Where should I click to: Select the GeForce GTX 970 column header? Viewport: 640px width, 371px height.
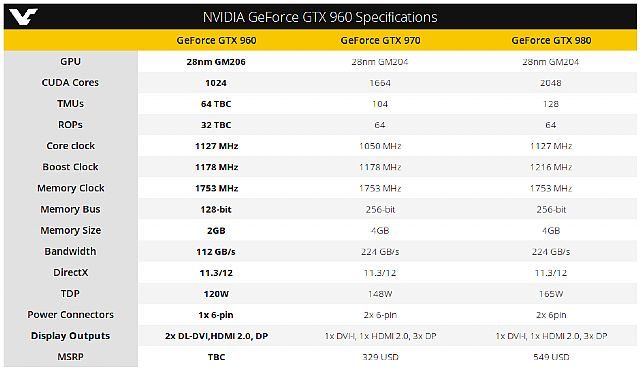[380, 40]
